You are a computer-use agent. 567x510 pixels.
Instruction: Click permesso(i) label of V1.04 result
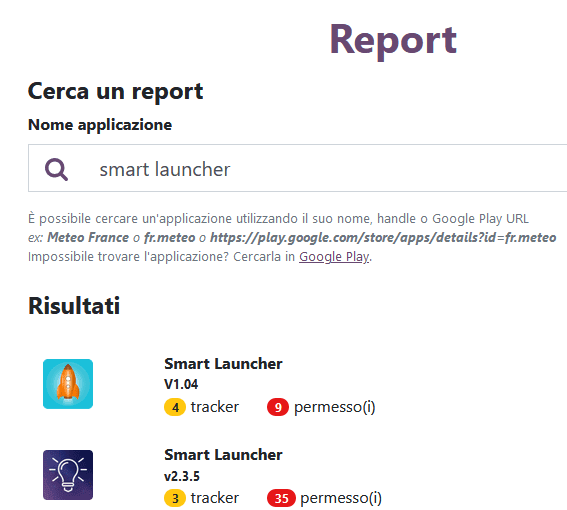334,407
